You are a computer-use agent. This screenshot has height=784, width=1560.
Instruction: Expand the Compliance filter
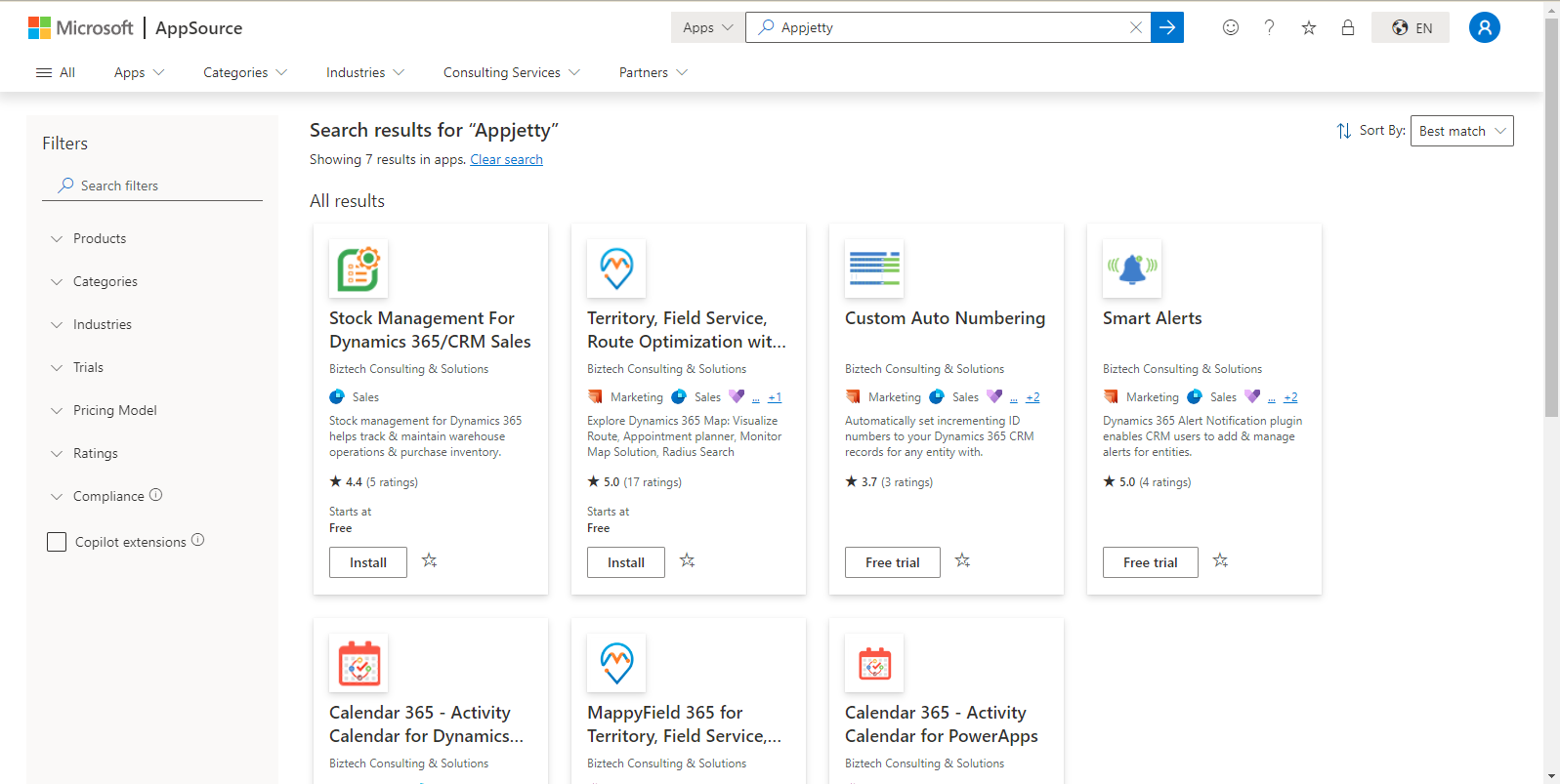(x=98, y=496)
